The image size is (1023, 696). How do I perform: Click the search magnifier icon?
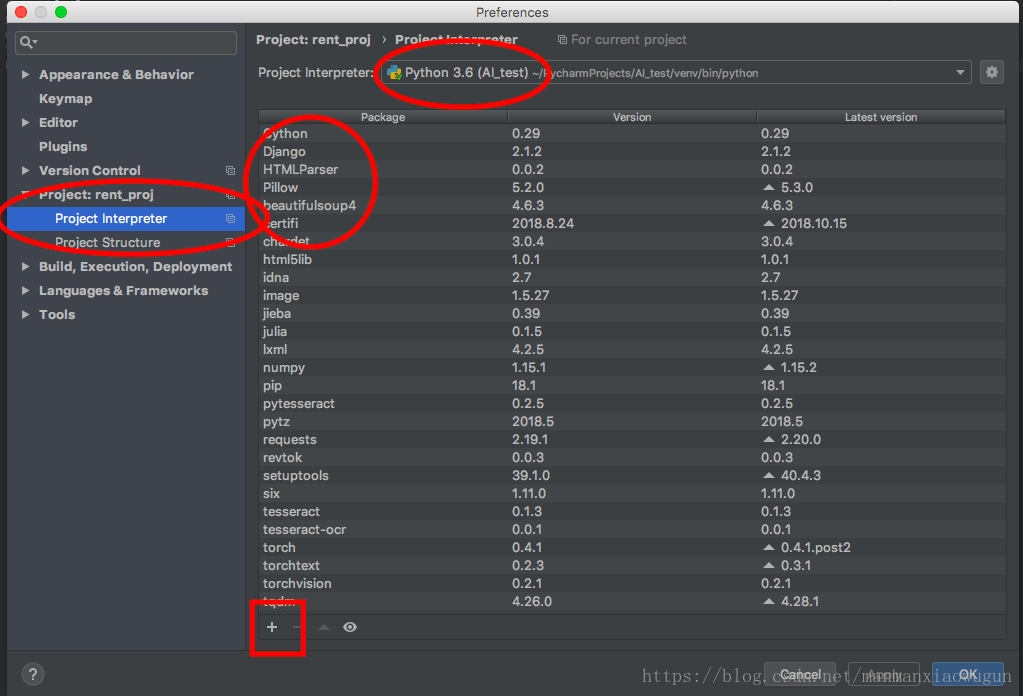(27, 42)
